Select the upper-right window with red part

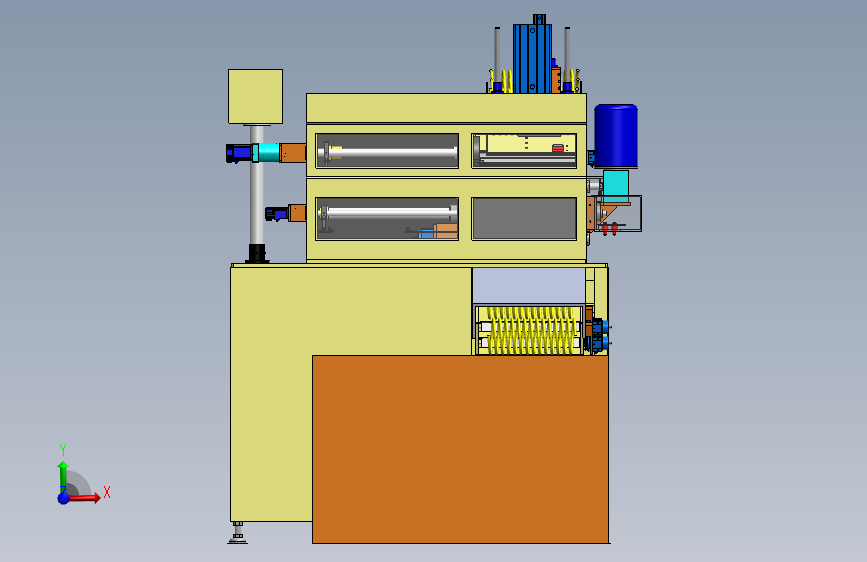pos(524,150)
